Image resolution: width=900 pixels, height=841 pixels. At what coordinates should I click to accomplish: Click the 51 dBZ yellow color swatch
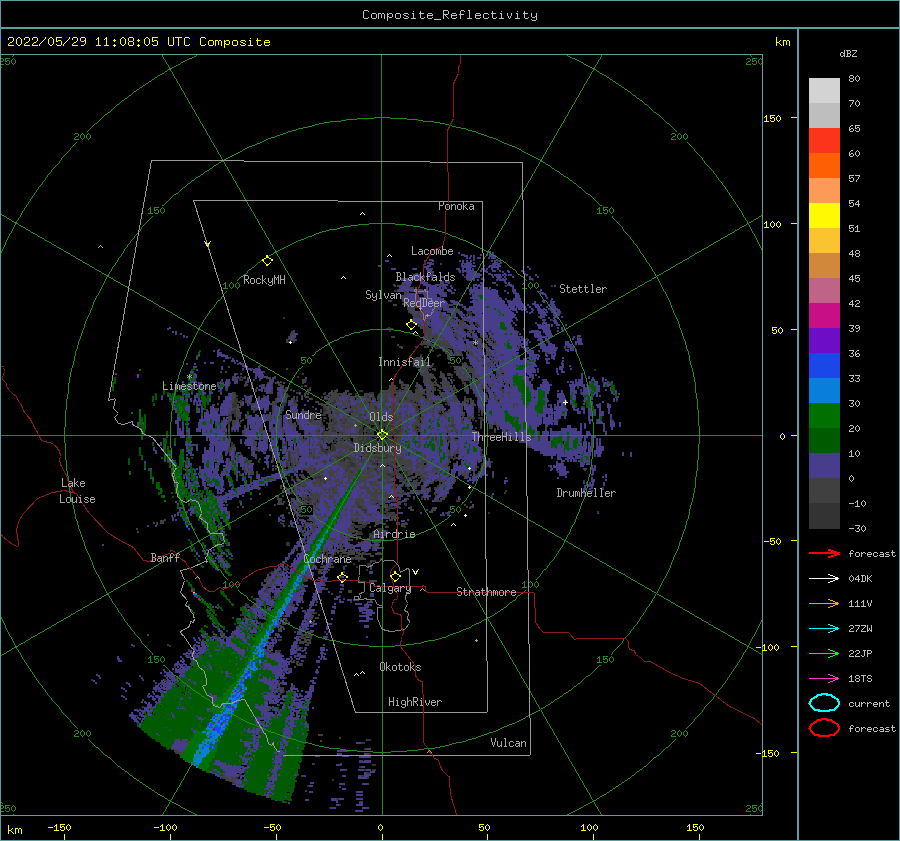click(824, 216)
